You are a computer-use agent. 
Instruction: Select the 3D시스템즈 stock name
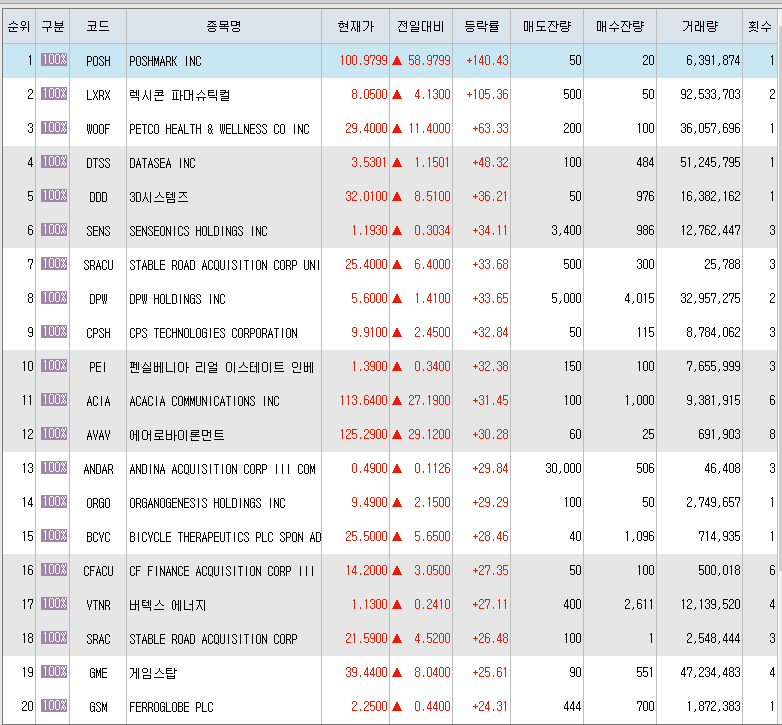159,197
